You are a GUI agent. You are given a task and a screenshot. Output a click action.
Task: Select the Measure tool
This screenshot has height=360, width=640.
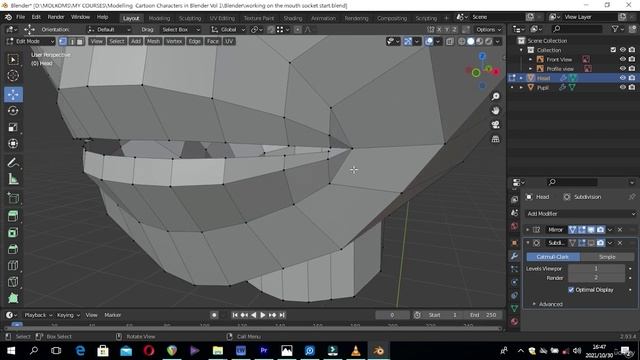point(13,179)
